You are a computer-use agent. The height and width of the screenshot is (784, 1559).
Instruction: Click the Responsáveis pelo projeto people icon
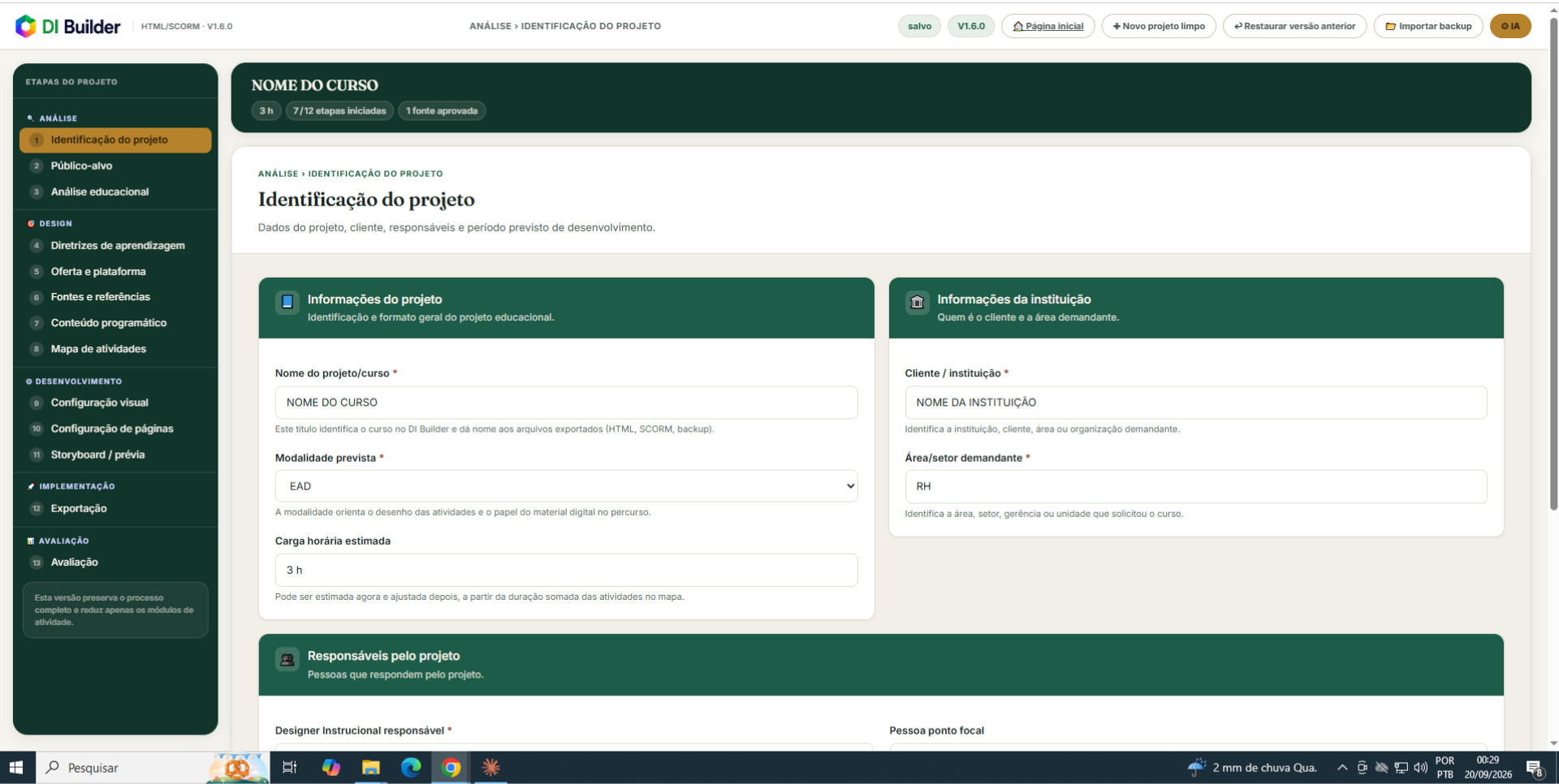click(x=287, y=660)
